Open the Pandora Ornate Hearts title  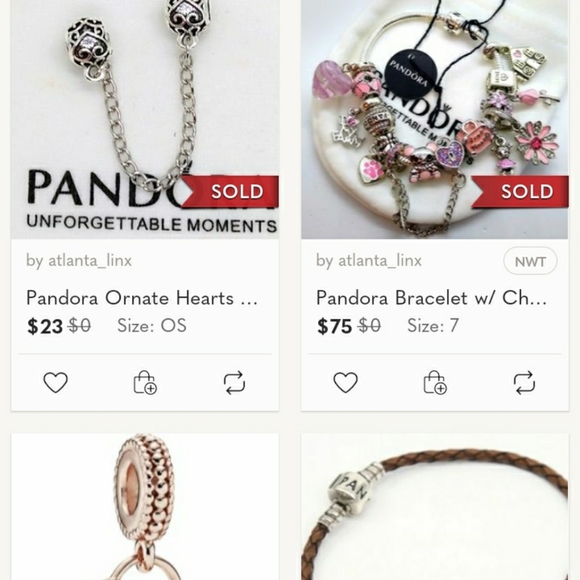tap(142, 298)
